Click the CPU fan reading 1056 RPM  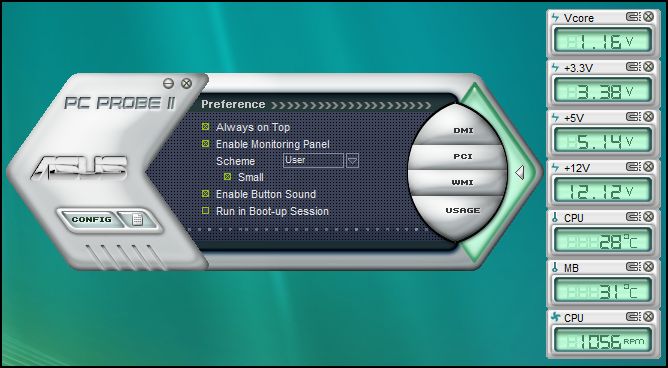(602, 340)
